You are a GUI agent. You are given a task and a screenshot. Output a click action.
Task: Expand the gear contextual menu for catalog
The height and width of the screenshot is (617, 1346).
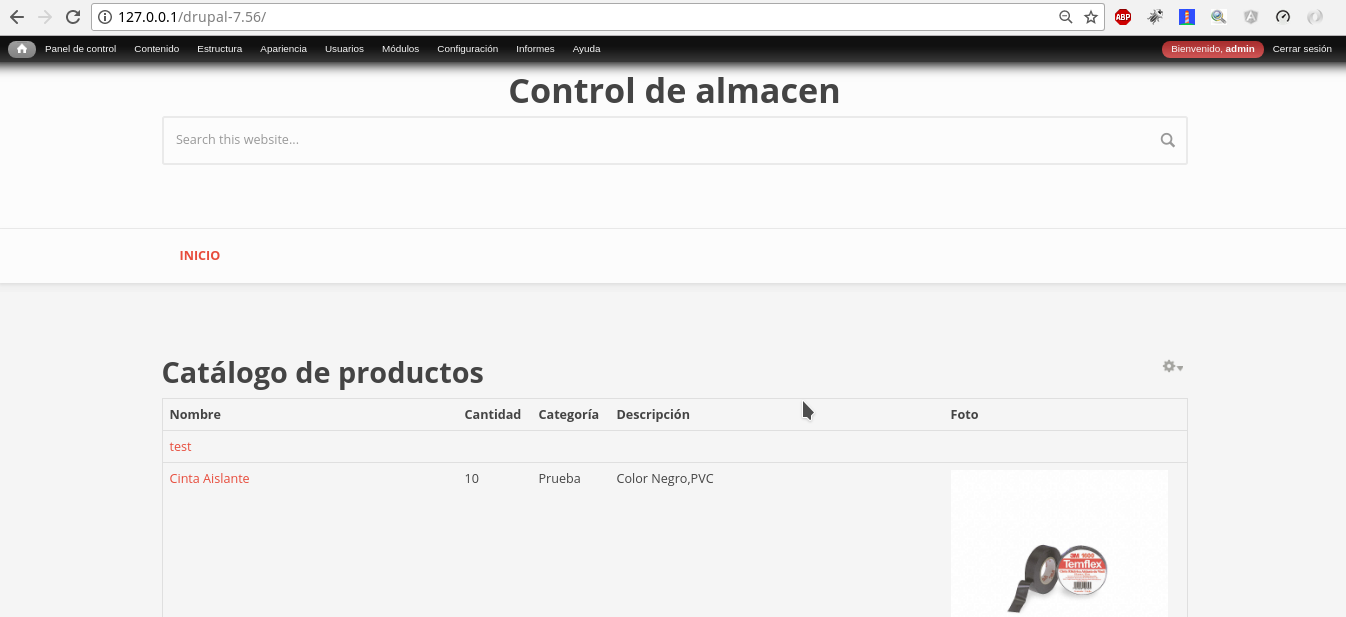pyautogui.click(x=1172, y=367)
